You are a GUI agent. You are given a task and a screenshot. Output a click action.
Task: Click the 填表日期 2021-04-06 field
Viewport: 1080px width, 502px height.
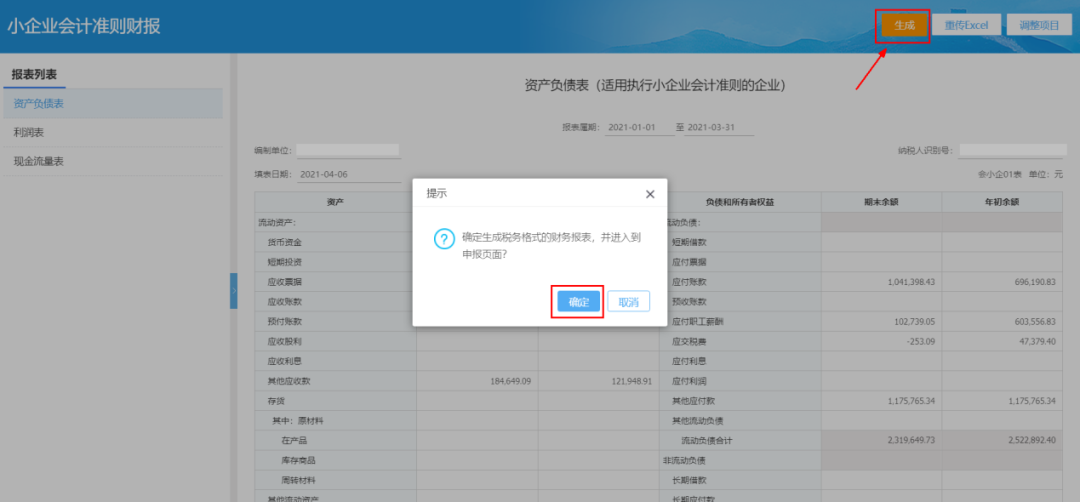point(349,174)
